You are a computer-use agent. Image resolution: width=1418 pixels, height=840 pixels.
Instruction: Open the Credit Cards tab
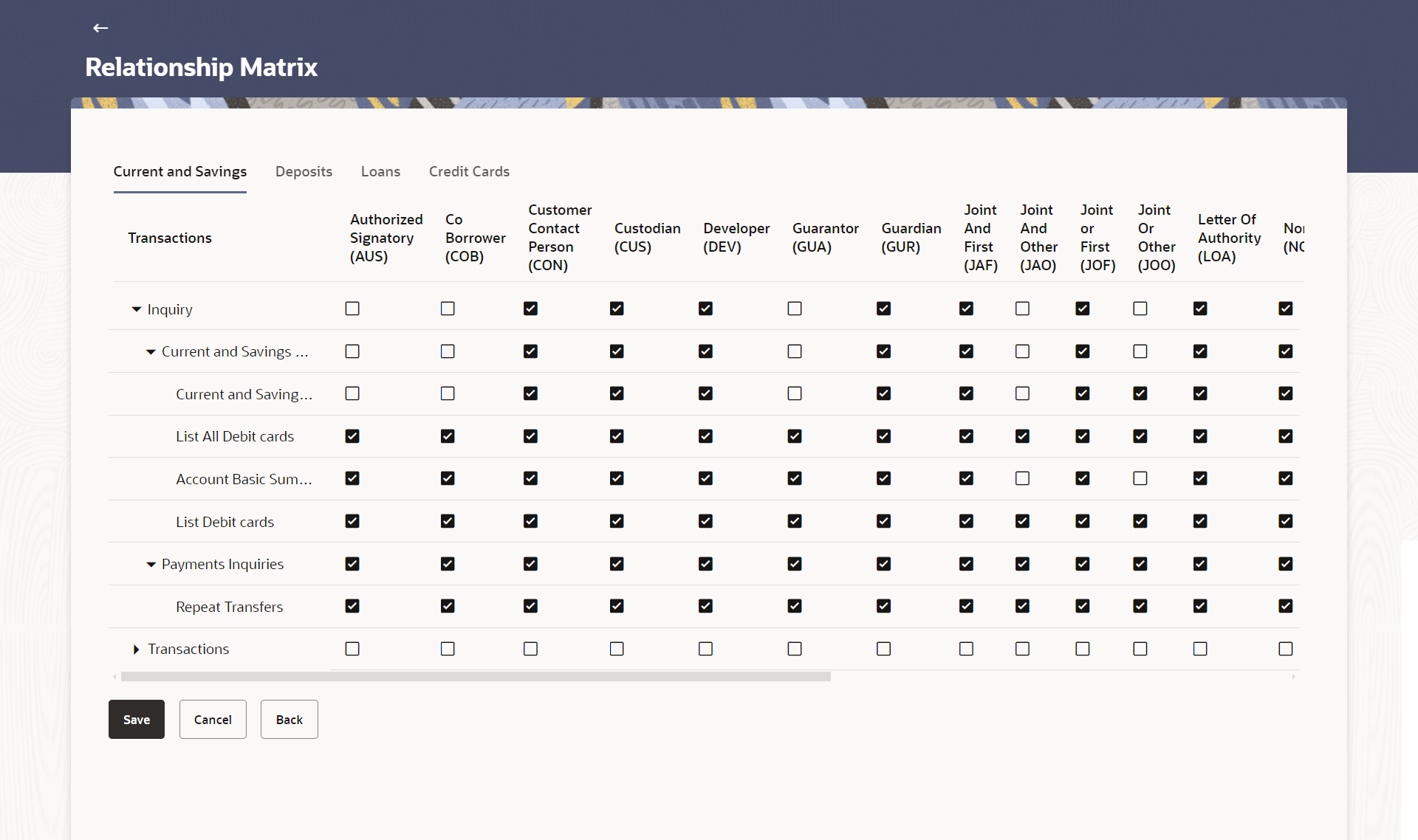coord(469,171)
